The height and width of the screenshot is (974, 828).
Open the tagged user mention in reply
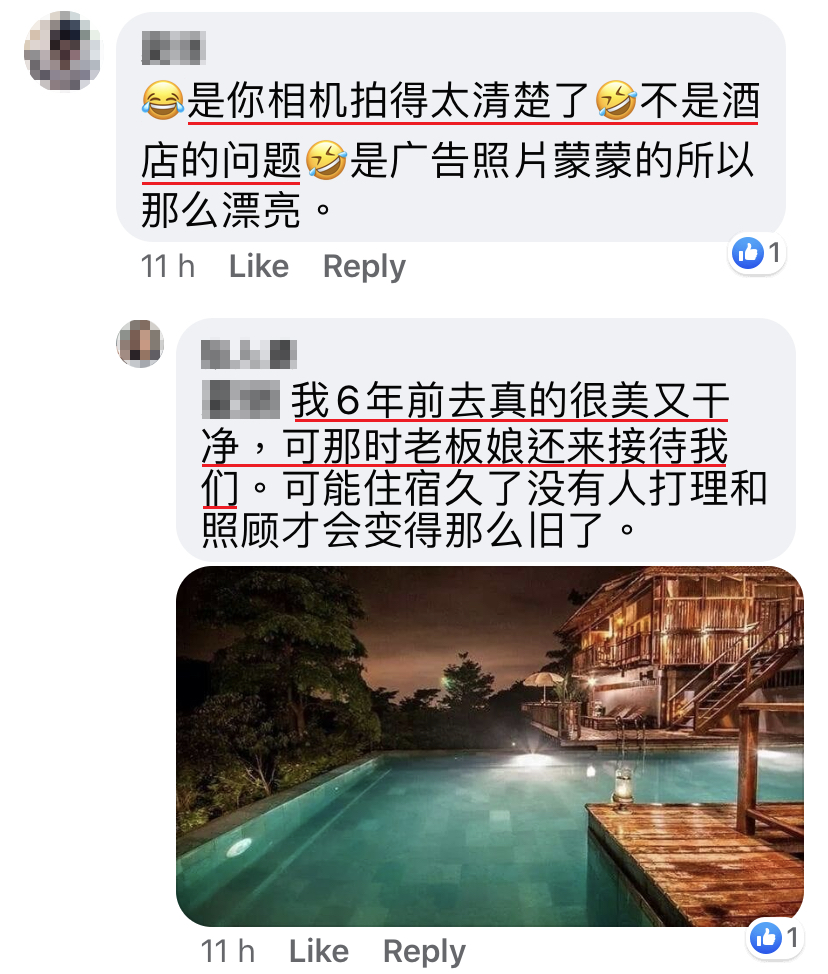coord(241,400)
